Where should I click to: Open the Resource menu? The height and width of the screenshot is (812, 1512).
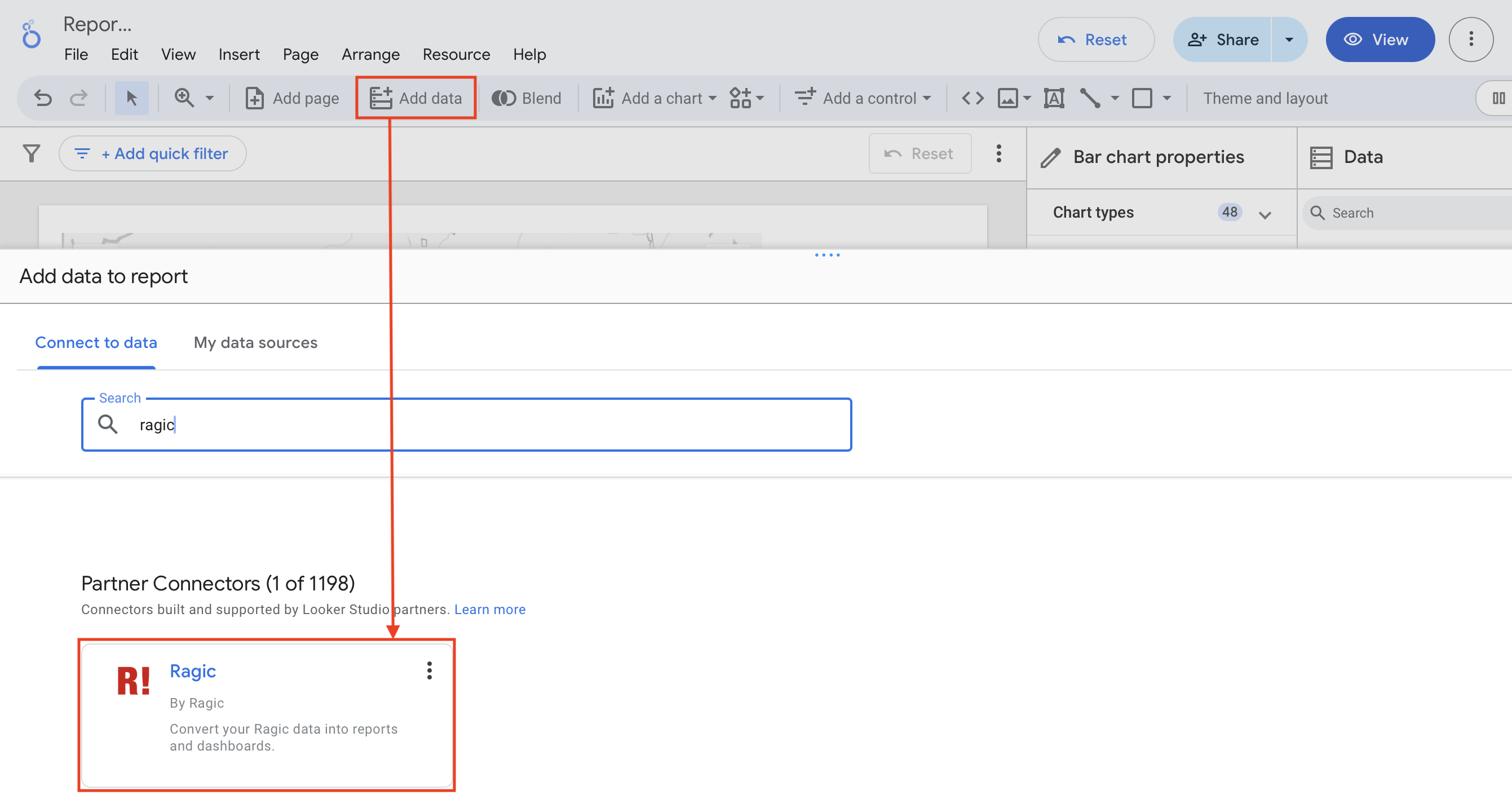pos(456,55)
